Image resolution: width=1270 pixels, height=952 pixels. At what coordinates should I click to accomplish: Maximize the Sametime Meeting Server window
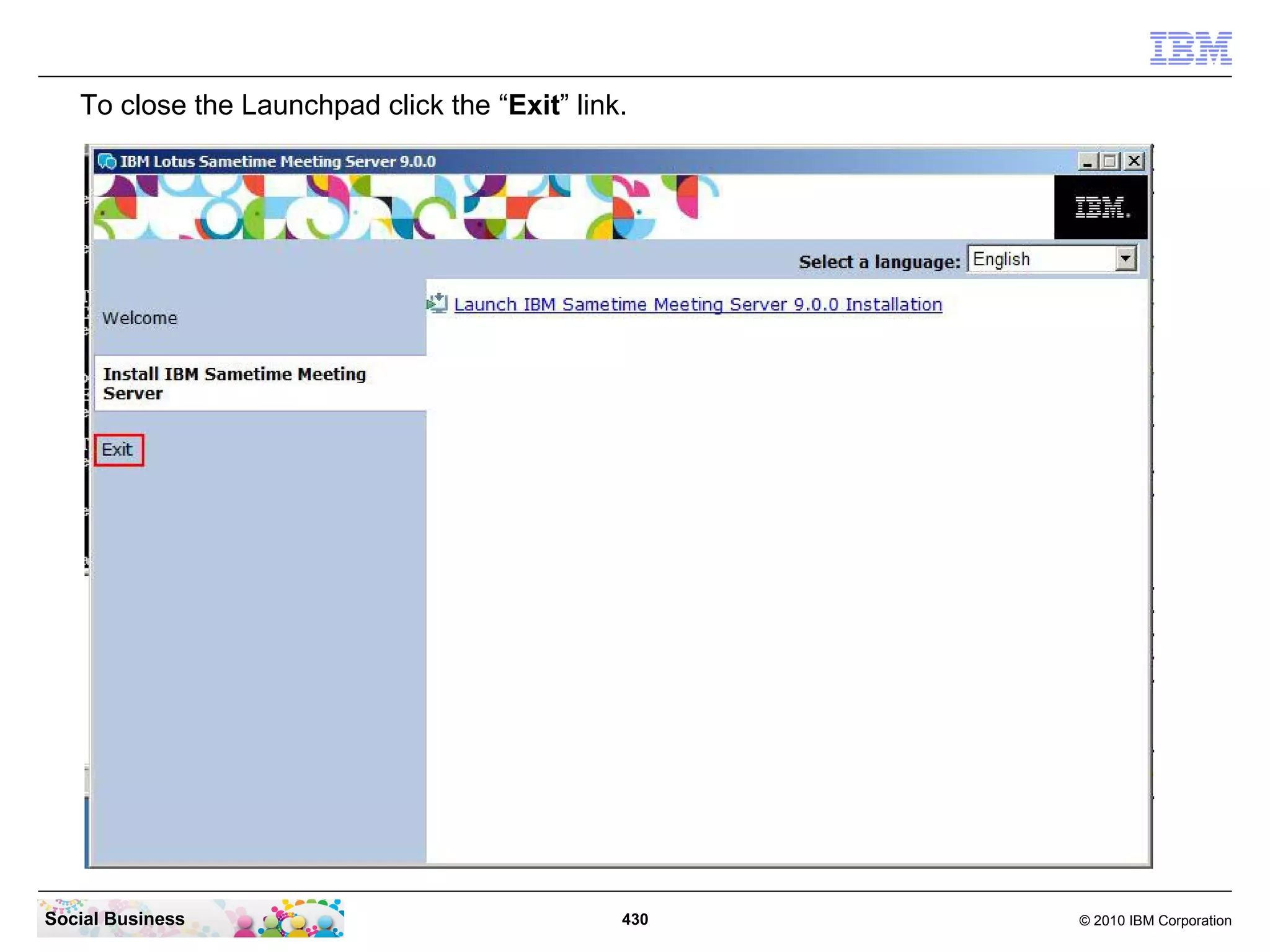(1110, 162)
